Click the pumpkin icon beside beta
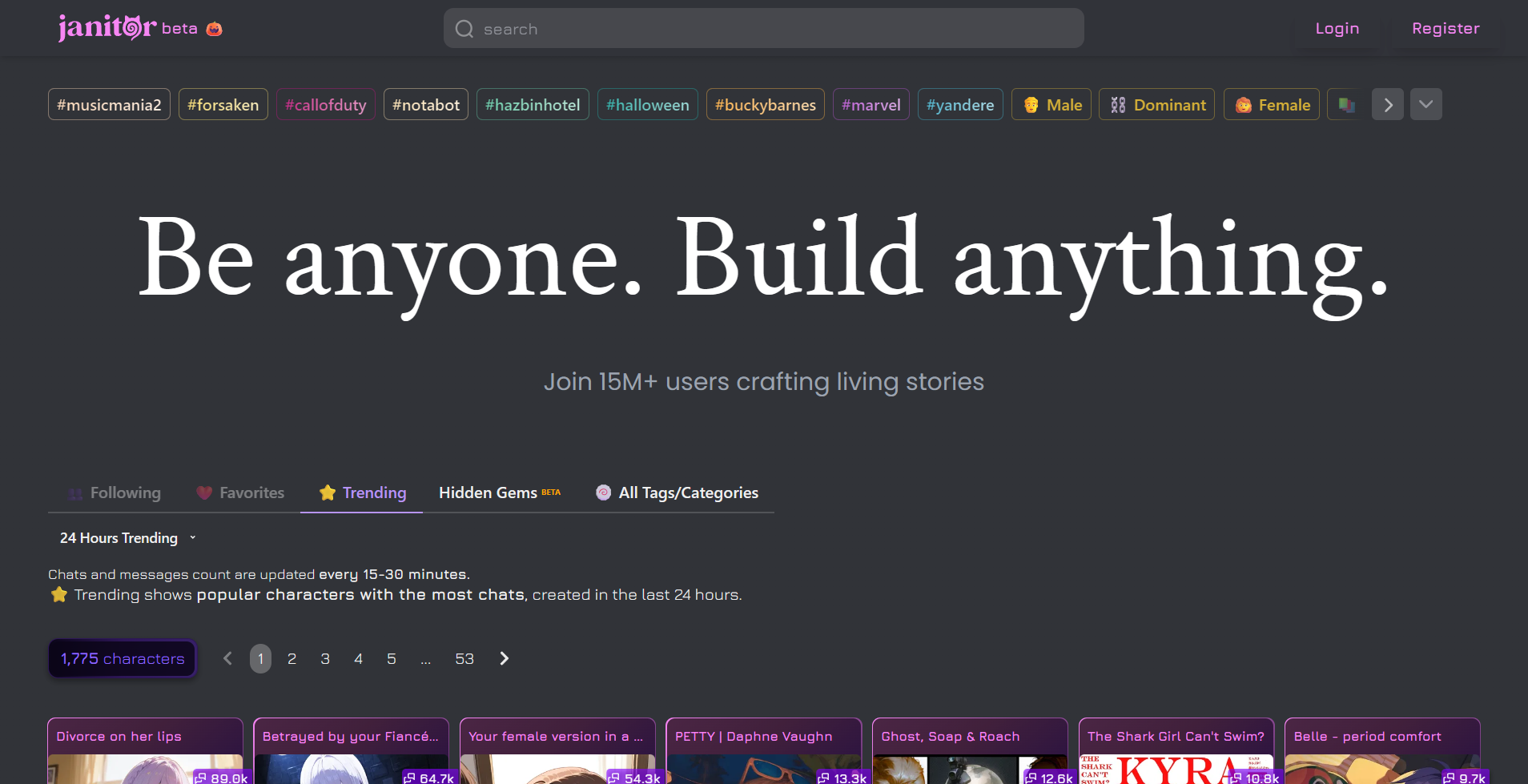This screenshot has width=1528, height=784. 214,29
